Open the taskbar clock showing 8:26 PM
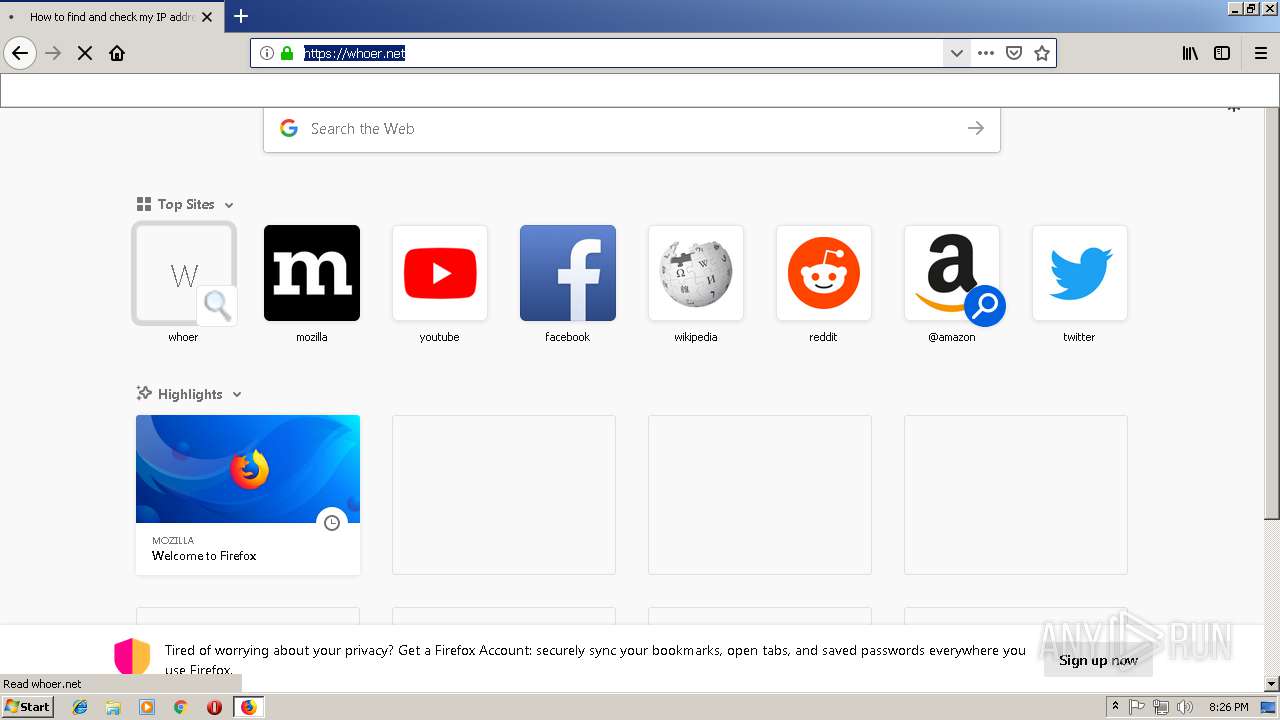 [x=1229, y=707]
